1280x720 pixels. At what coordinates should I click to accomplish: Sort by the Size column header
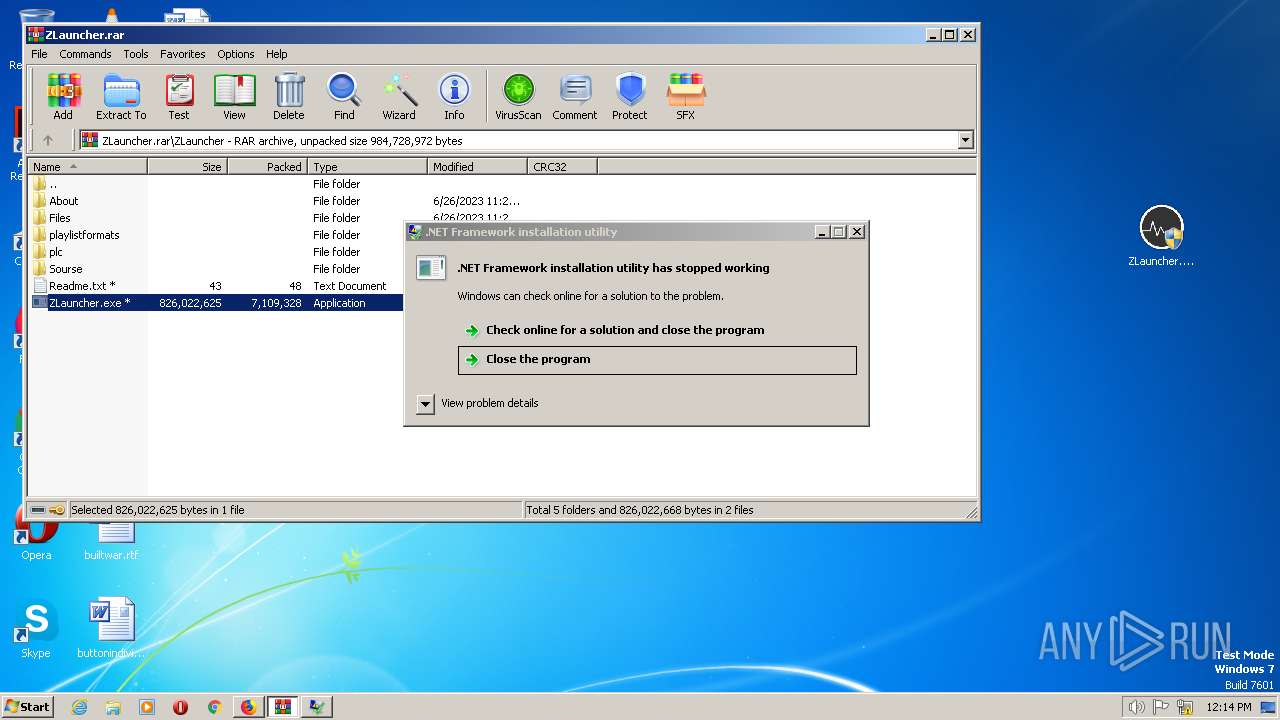tap(188, 167)
